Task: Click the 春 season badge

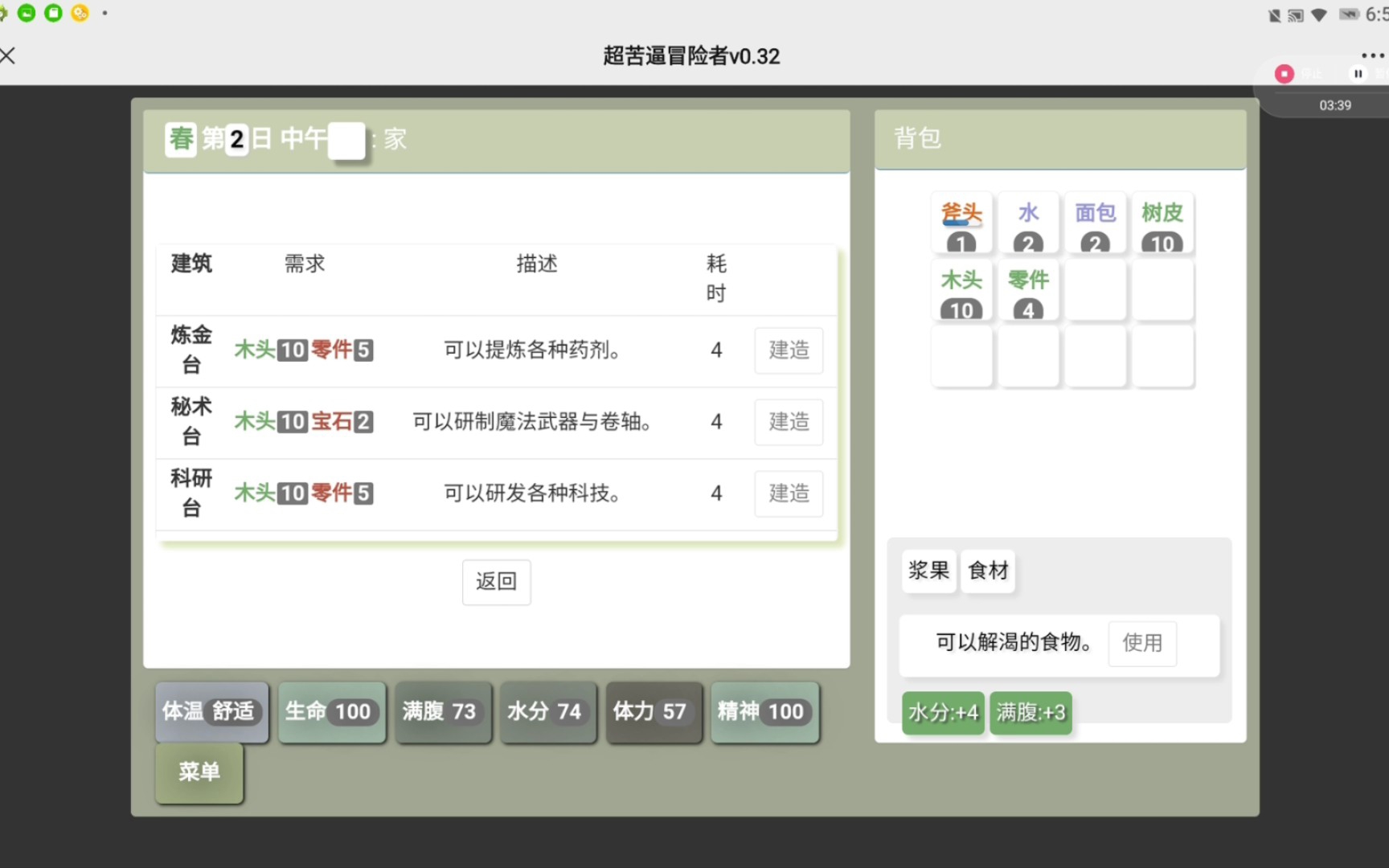Action: 181,139
